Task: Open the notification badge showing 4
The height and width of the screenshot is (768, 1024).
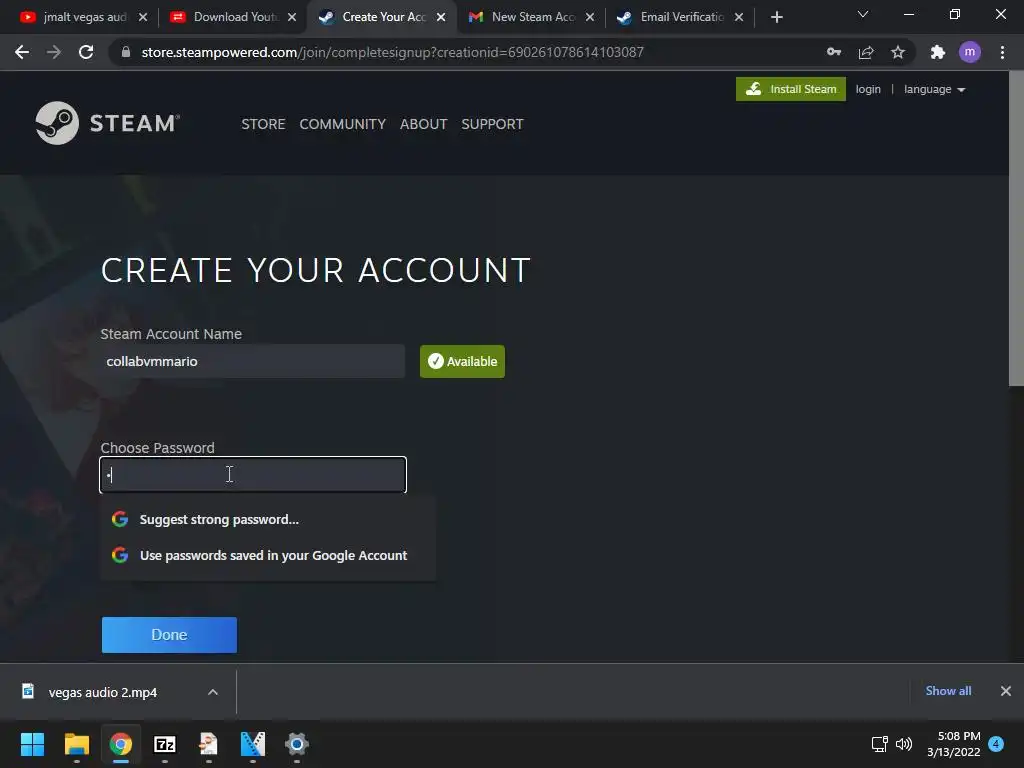Action: (x=996, y=744)
